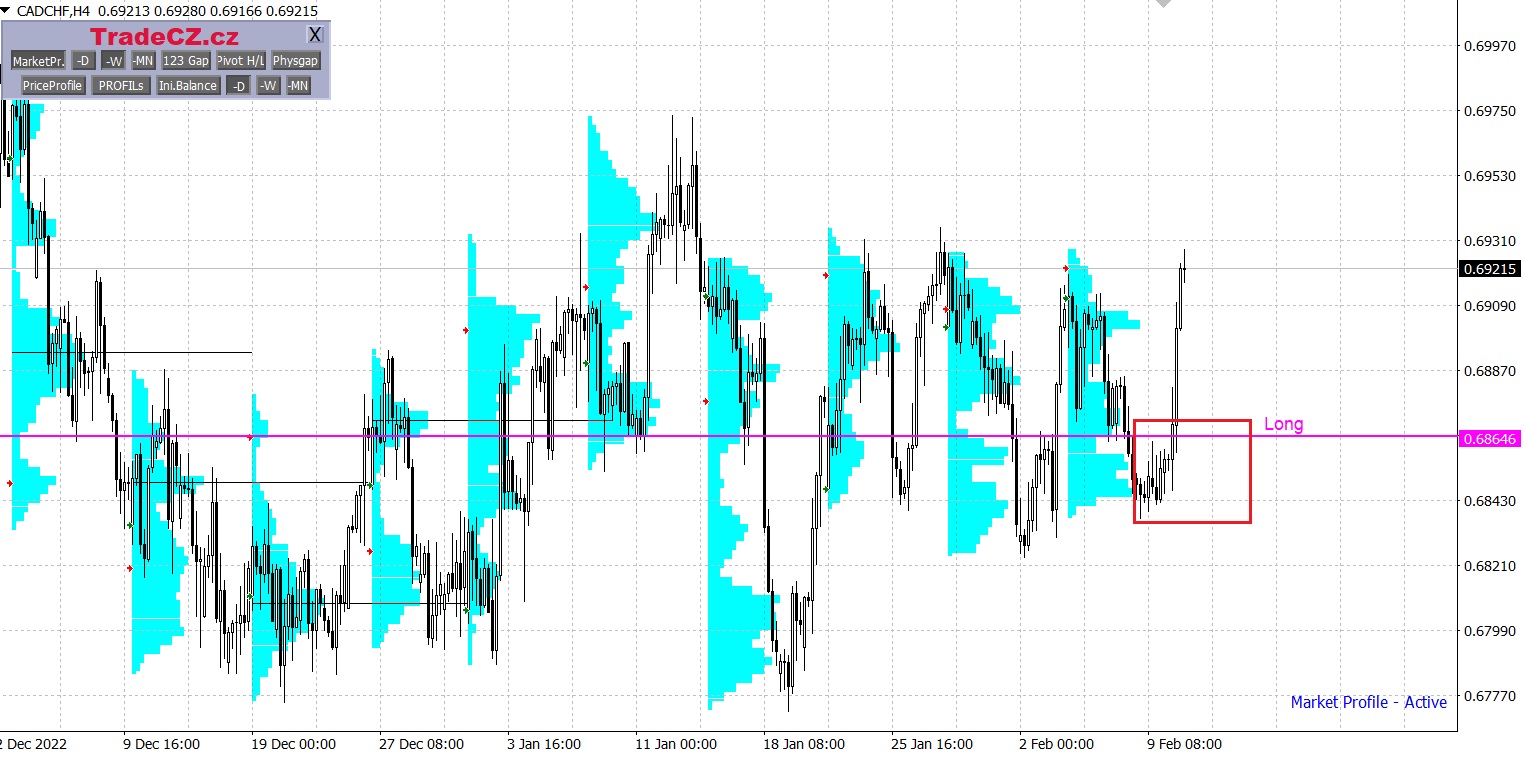
Task: Toggle Initial Balance daily -D button
Action: (x=238, y=86)
